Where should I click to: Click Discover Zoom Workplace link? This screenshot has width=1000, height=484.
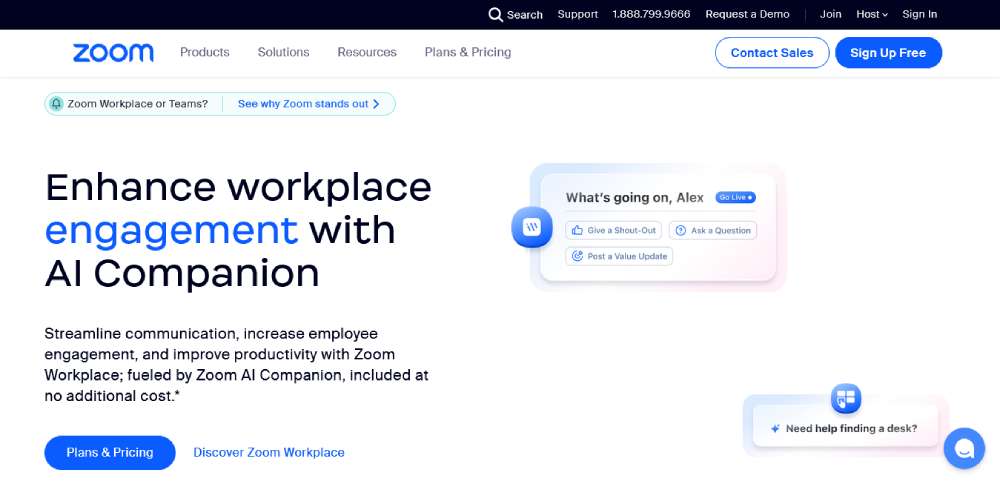[268, 453]
